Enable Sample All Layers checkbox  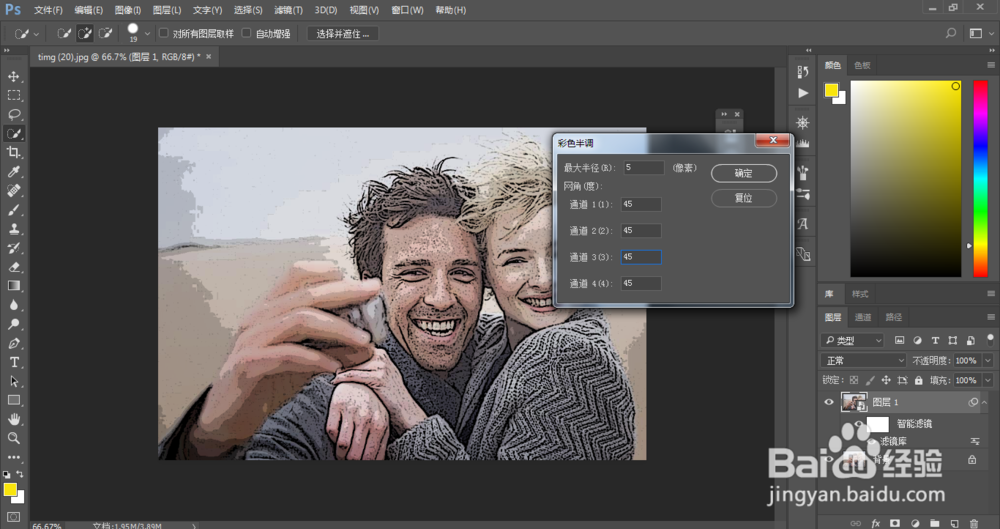[x=164, y=33]
